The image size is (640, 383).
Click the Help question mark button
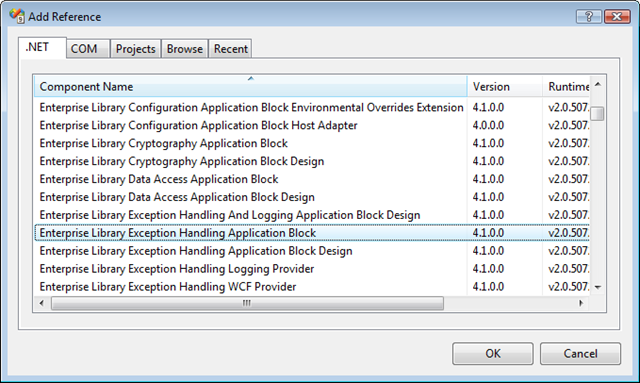click(589, 16)
